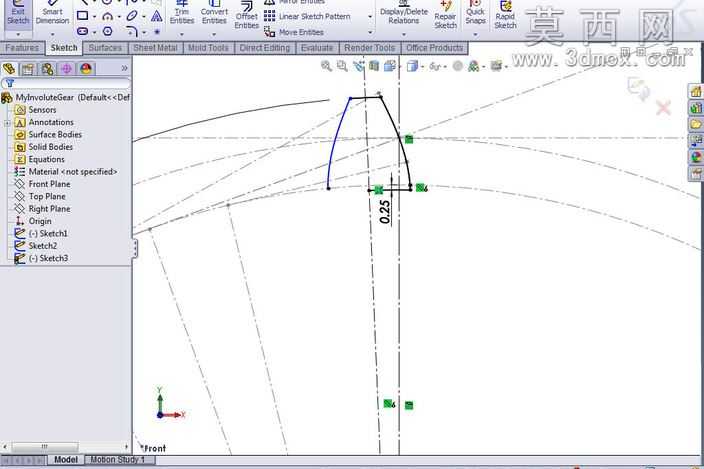Expand the Move Entities dropdown arrow
704x469 pixels.
click(370, 32)
